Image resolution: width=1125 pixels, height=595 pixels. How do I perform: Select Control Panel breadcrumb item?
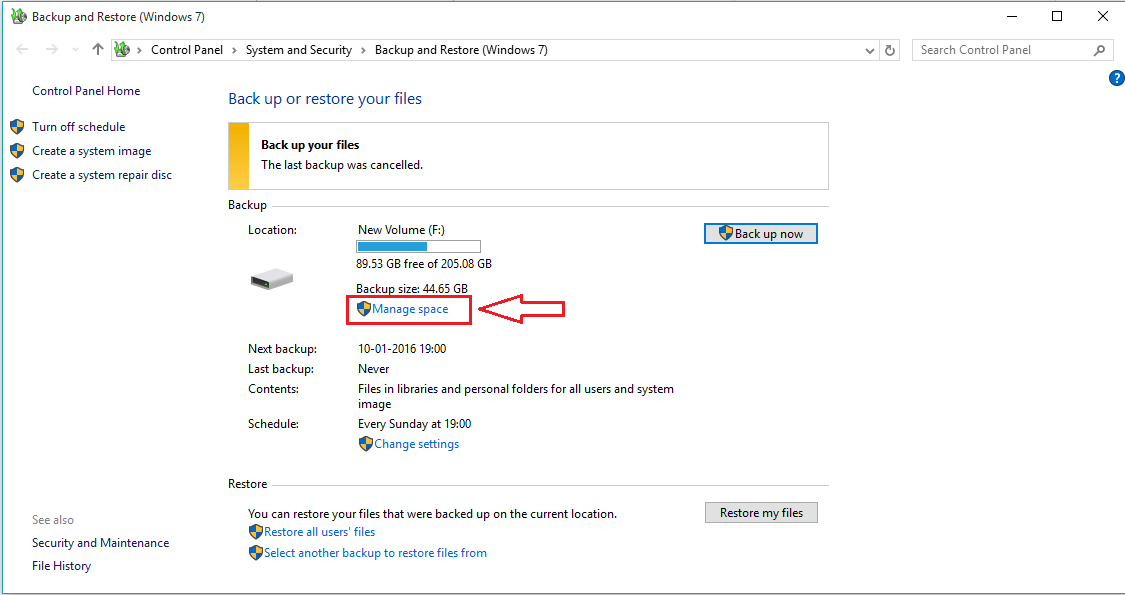[x=187, y=50]
